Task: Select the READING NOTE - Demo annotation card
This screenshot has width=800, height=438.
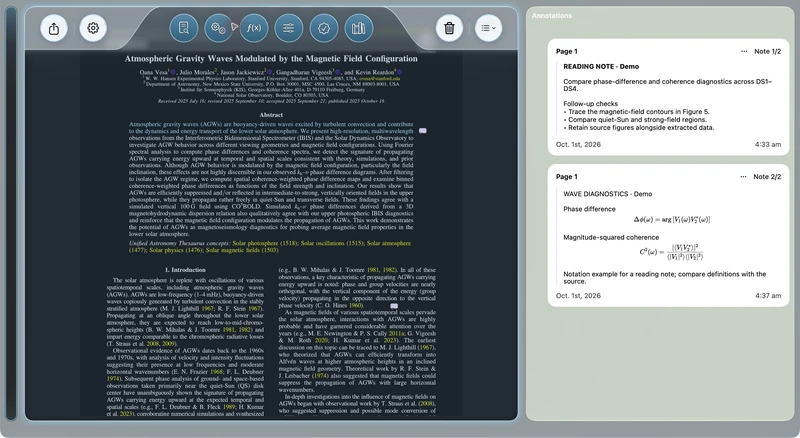Action: (668, 97)
